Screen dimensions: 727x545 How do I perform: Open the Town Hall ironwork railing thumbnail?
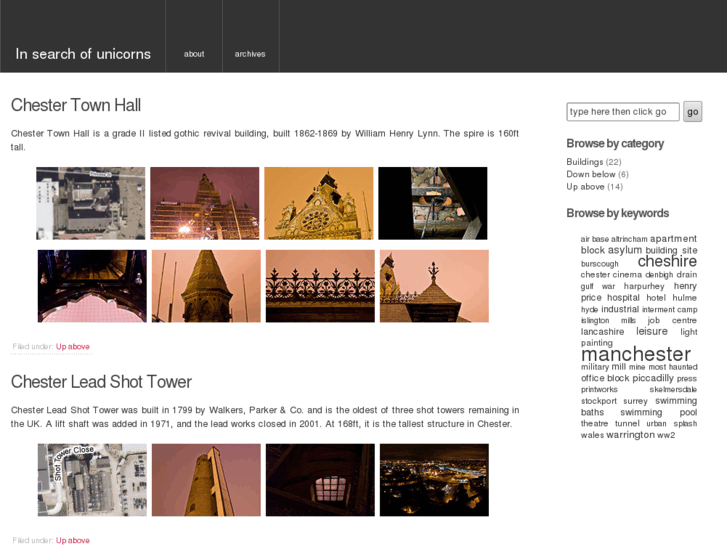tap(319, 286)
